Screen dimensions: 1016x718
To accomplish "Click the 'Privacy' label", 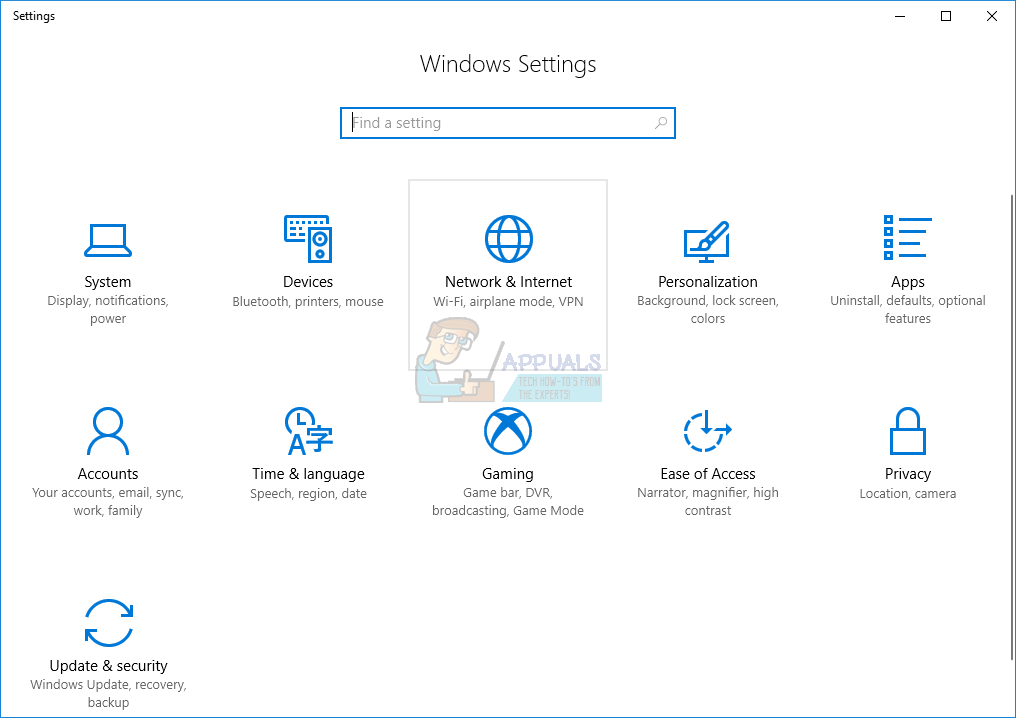I will click(x=907, y=474).
